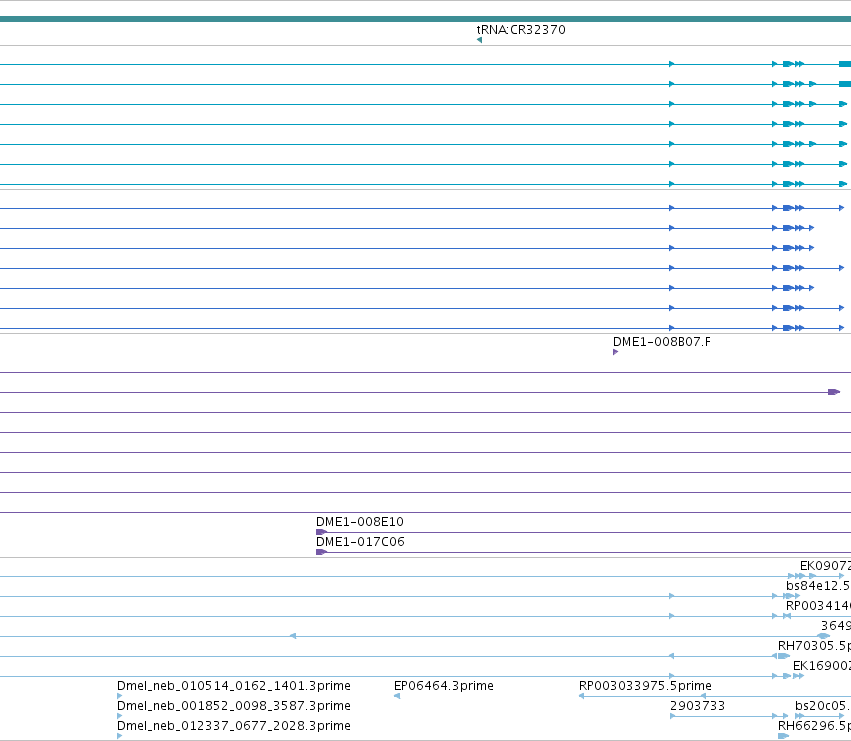851x741 pixels.
Task: Click the label starting with RH70305.5p
Action: pyautogui.click(x=814, y=646)
